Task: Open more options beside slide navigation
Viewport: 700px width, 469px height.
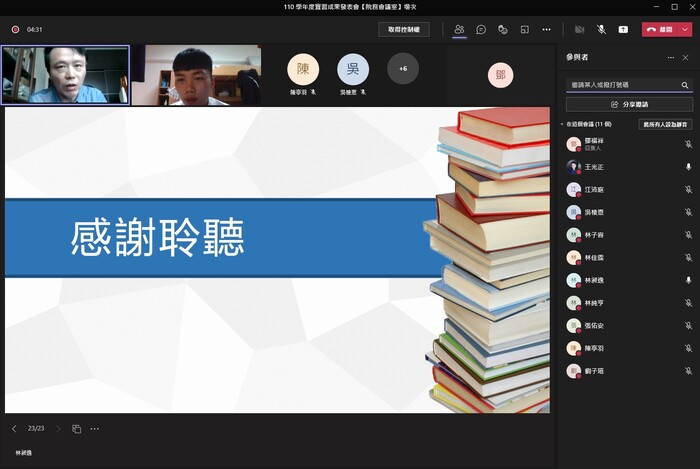Action: point(95,428)
